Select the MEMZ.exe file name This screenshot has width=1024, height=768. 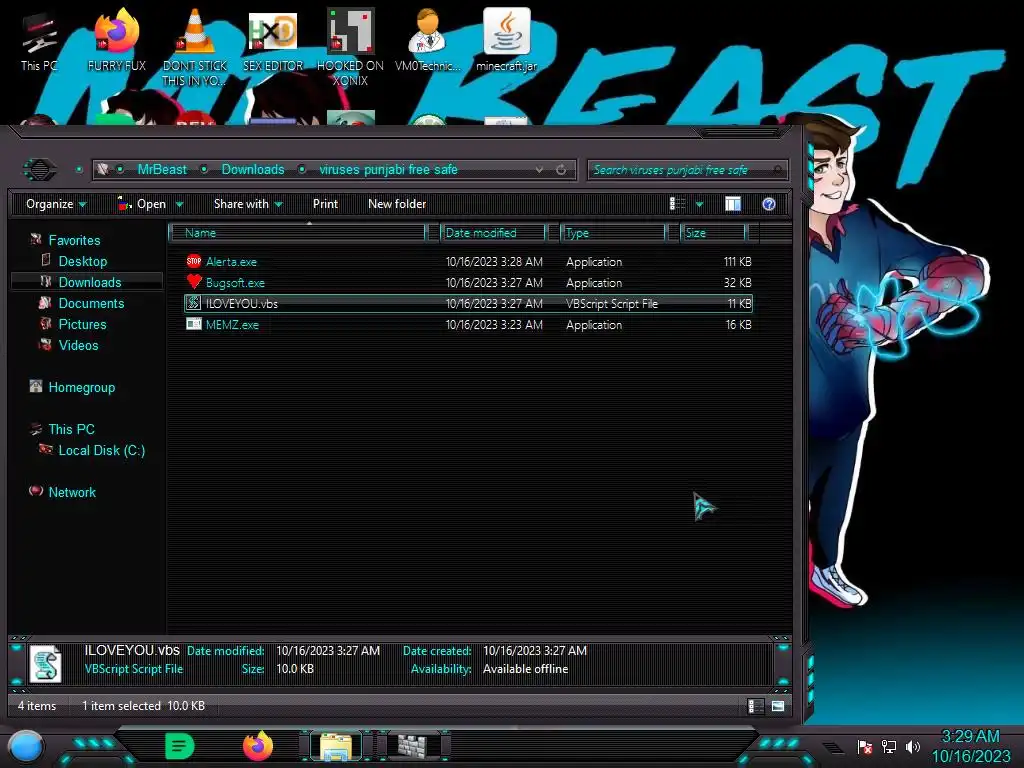pos(232,325)
